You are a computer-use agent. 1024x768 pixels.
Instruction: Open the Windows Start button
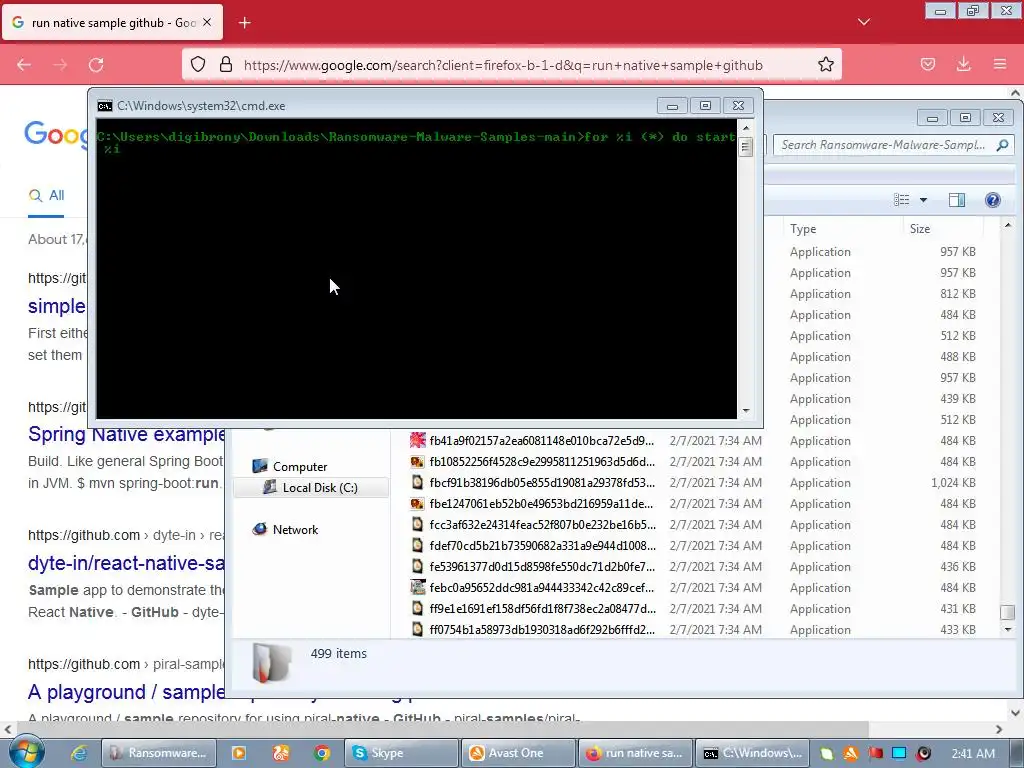(26, 752)
